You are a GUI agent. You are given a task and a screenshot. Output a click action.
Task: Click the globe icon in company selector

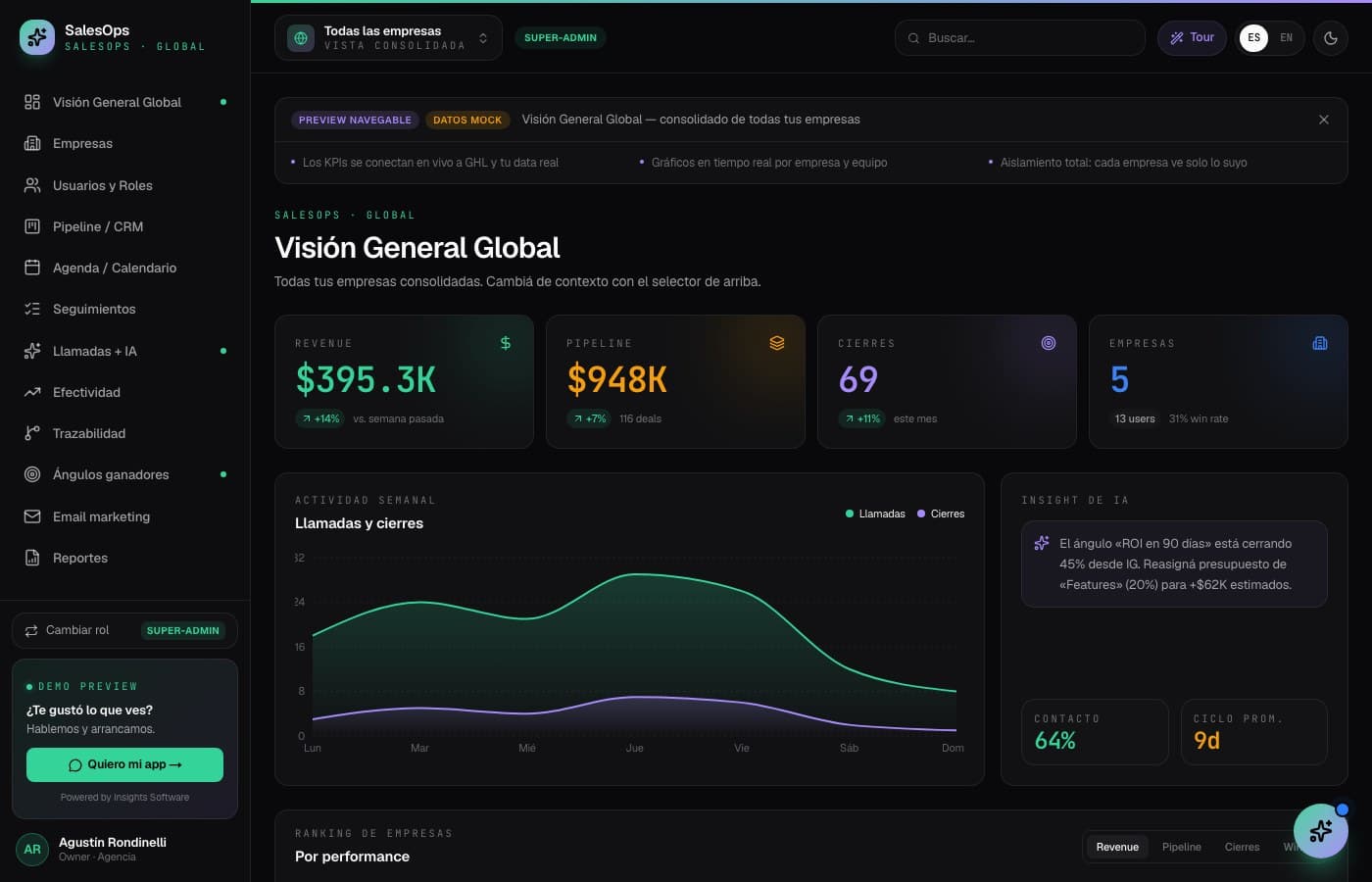pos(301,38)
